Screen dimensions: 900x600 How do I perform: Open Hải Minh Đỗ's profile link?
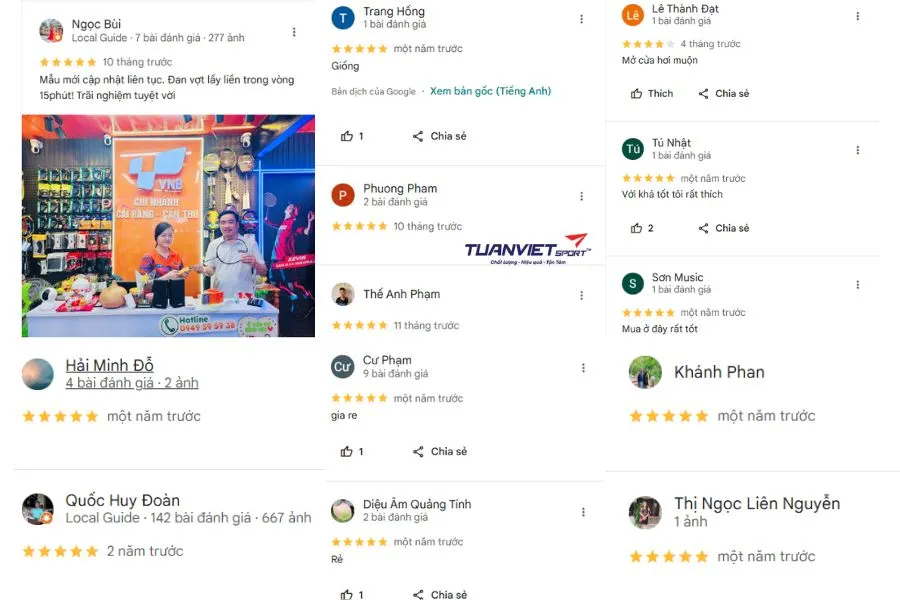click(x=110, y=365)
